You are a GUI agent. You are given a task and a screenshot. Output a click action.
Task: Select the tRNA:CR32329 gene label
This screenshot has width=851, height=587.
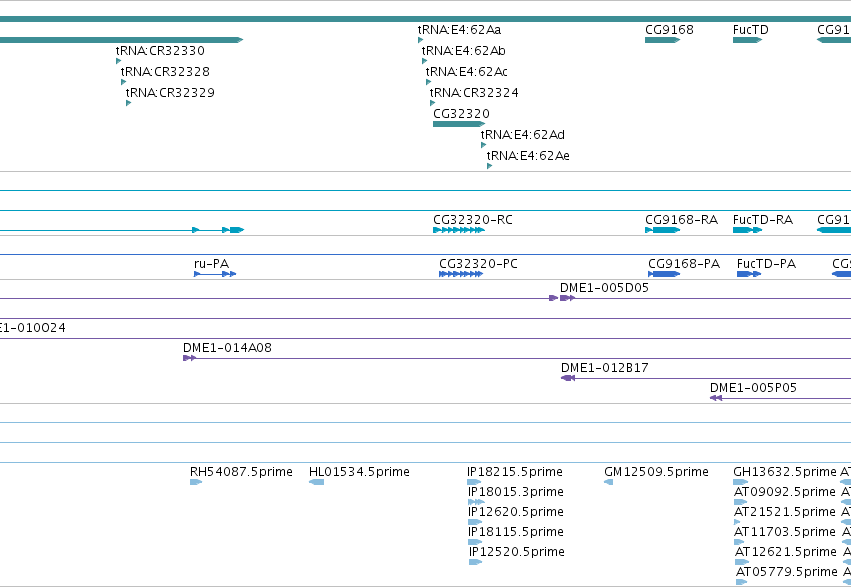[x=170, y=93]
